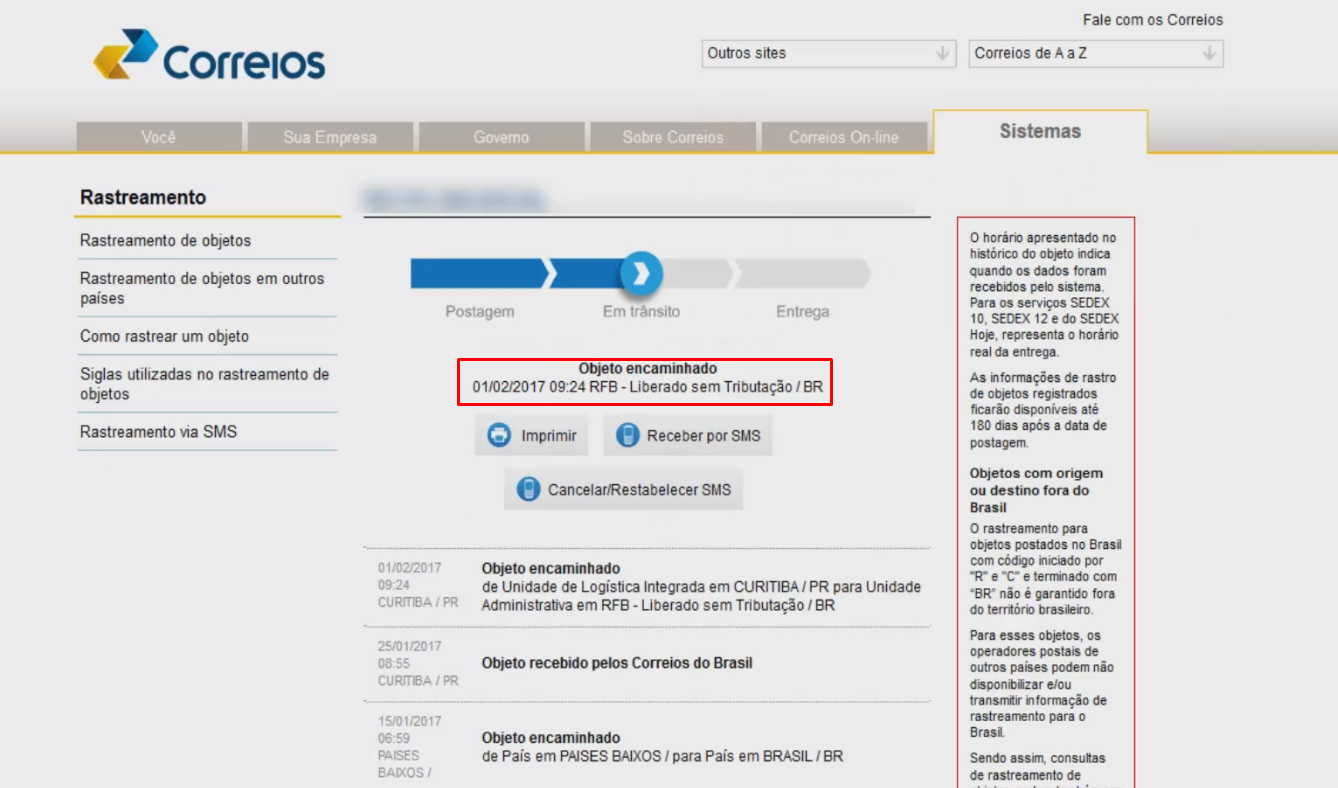Click 'Objeto recebido pelos Correios do Brasil' entry
This screenshot has width=1338, height=788.
617,663
